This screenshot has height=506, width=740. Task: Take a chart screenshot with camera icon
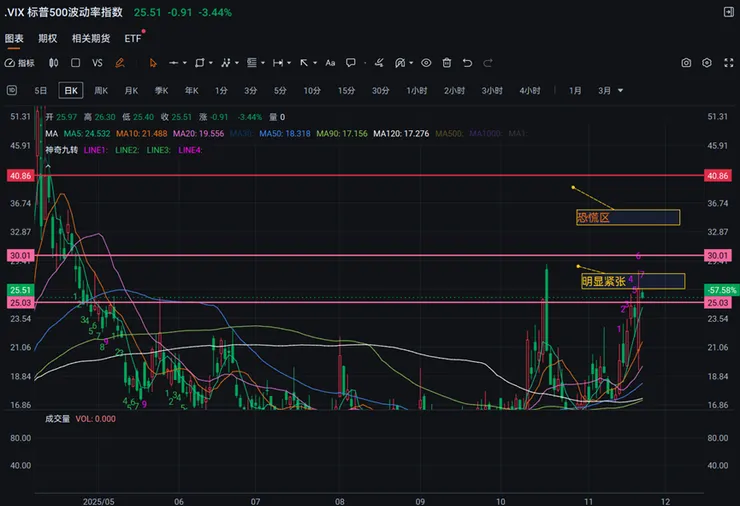point(686,63)
